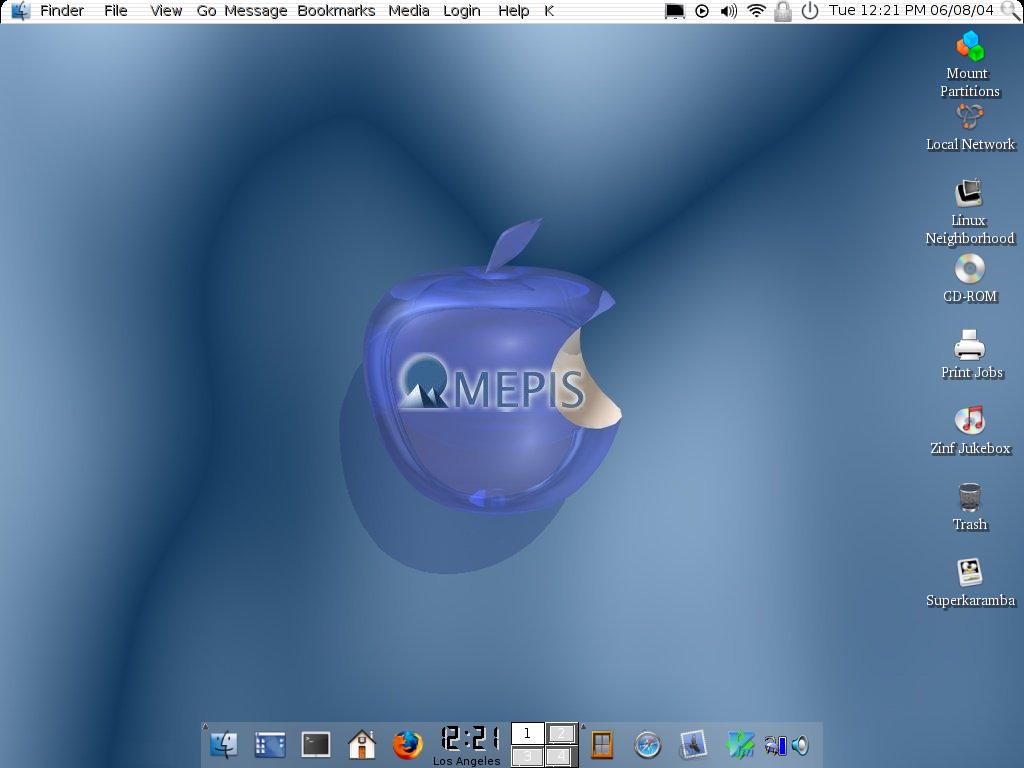
Task: Launch the Zinf Jukebox desktop icon
Action: click(x=970, y=430)
